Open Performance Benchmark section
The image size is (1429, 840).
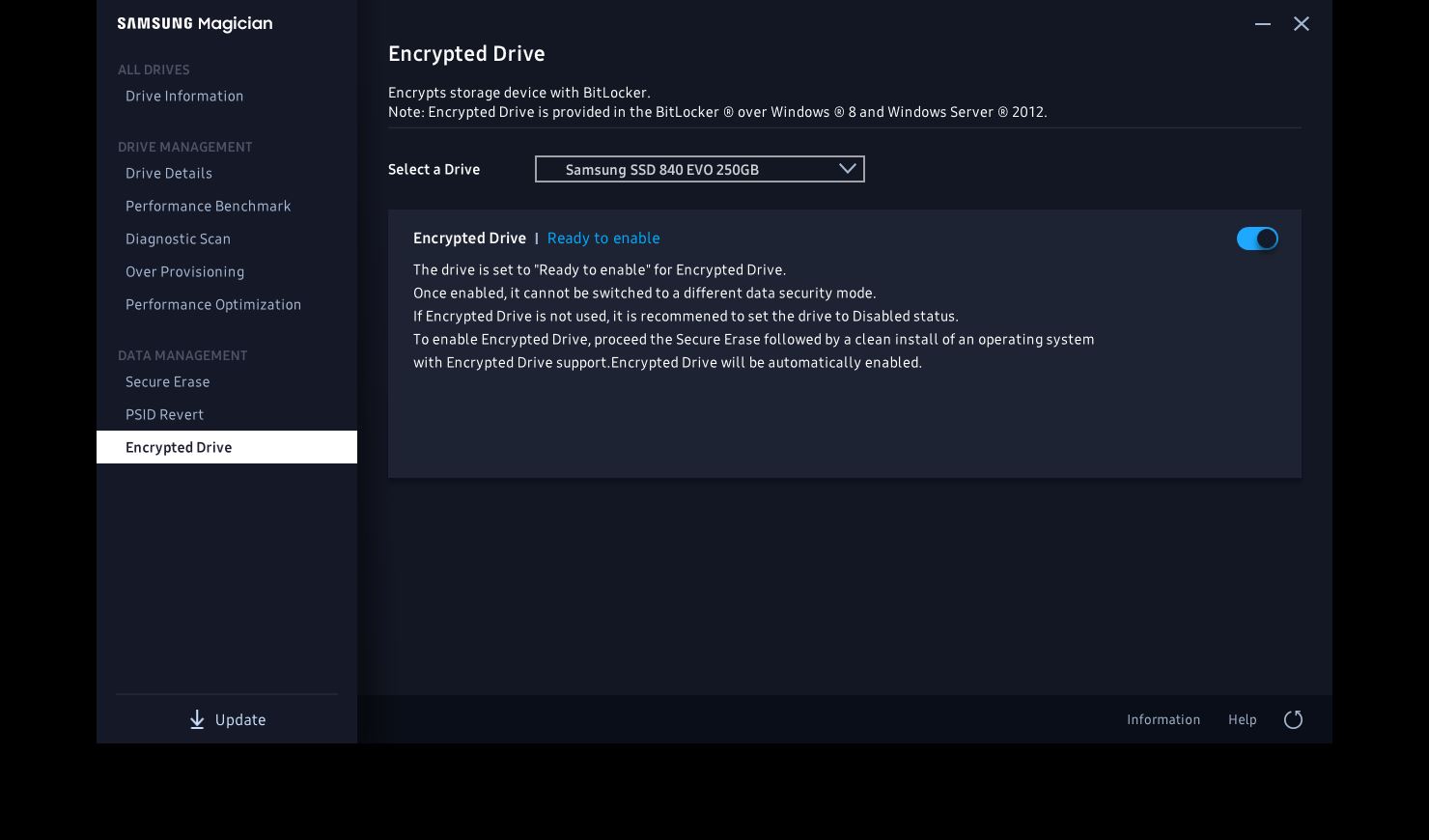pos(209,206)
